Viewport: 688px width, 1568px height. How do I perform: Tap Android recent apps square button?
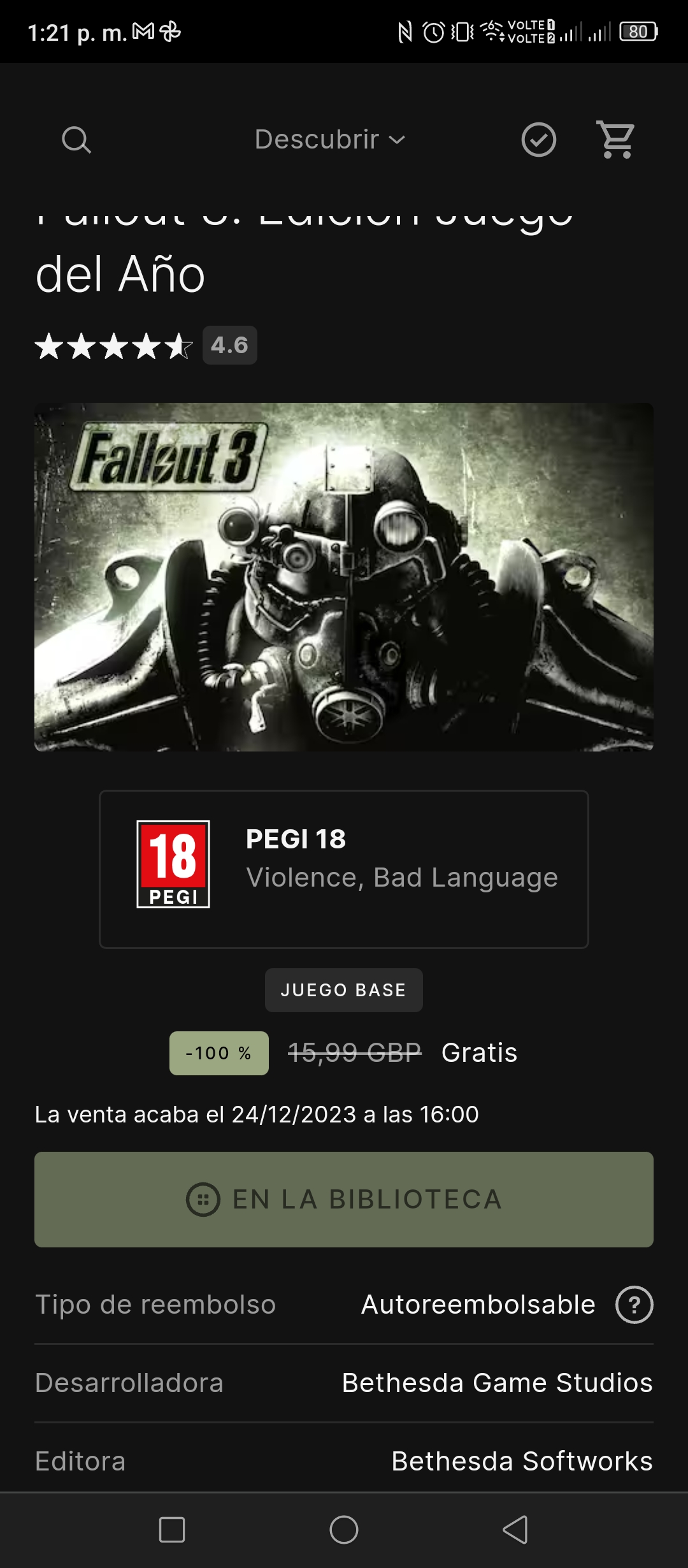coord(172,1530)
